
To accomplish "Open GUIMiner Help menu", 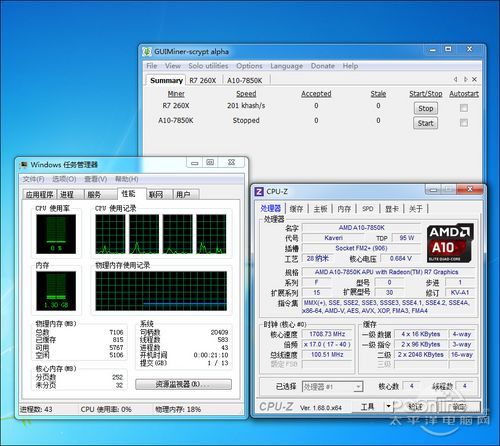I will point(350,66).
